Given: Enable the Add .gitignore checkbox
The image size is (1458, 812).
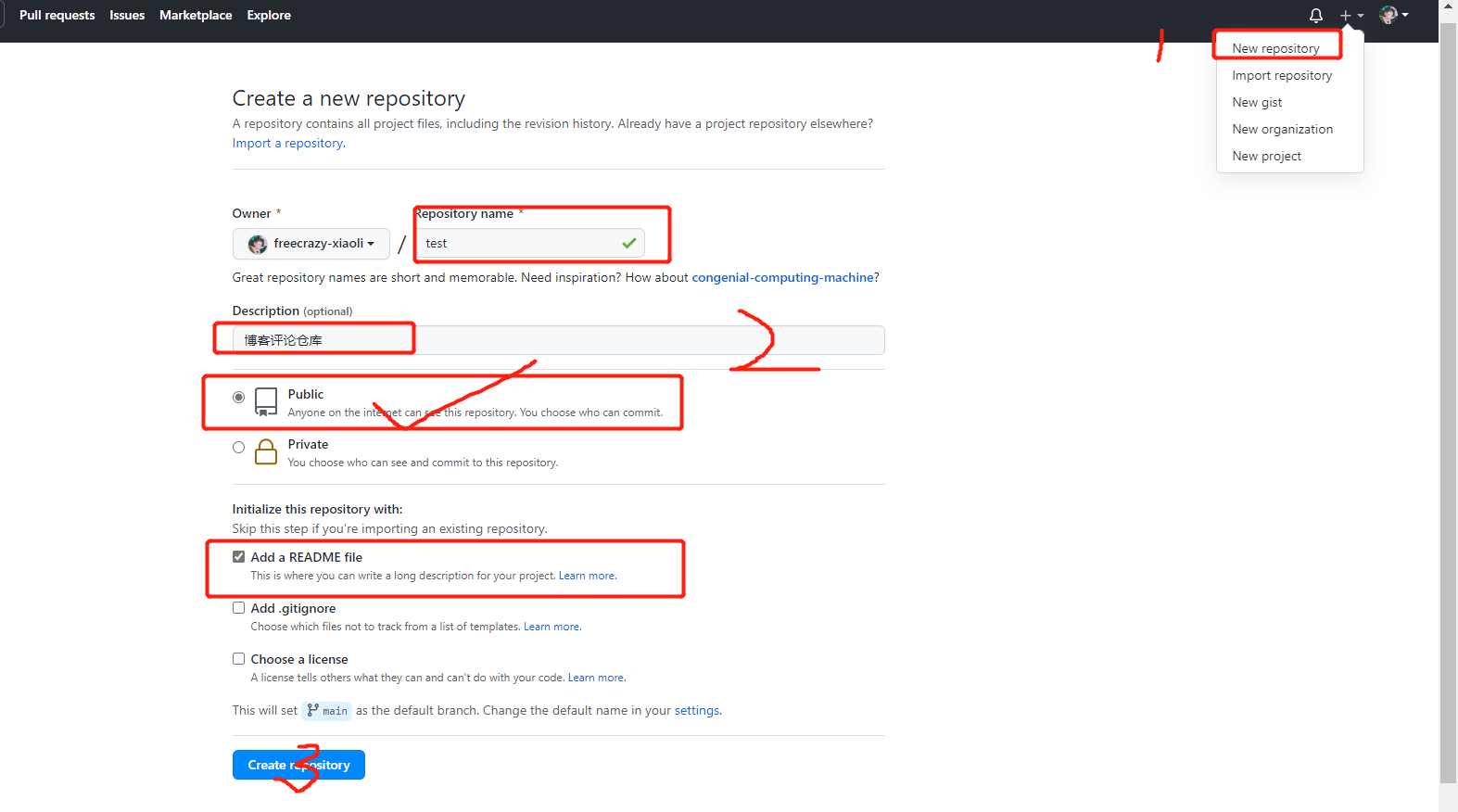Looking at the screenshot, I should pos(239,608).
